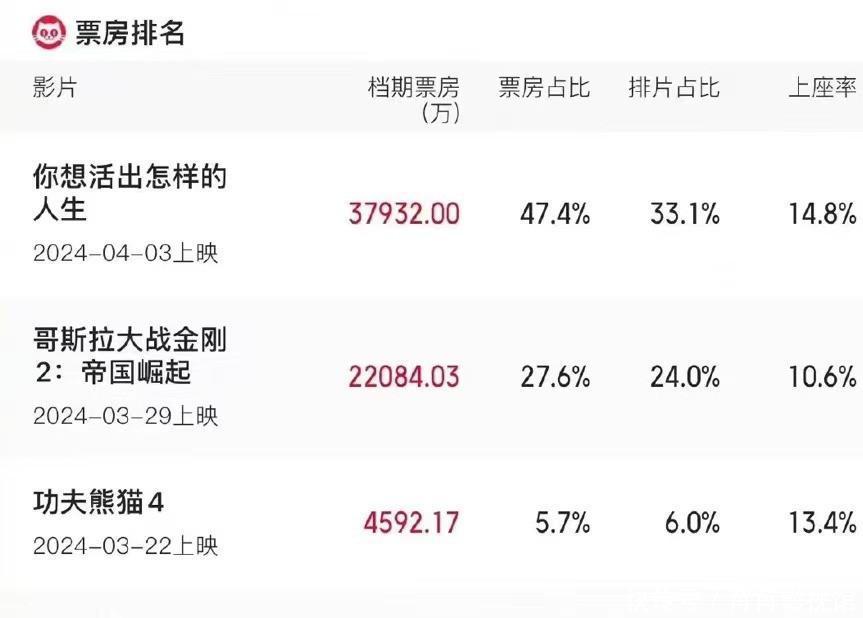Sort by 档期票房 column header
The image size is (863, 618).
click(414, 98)
